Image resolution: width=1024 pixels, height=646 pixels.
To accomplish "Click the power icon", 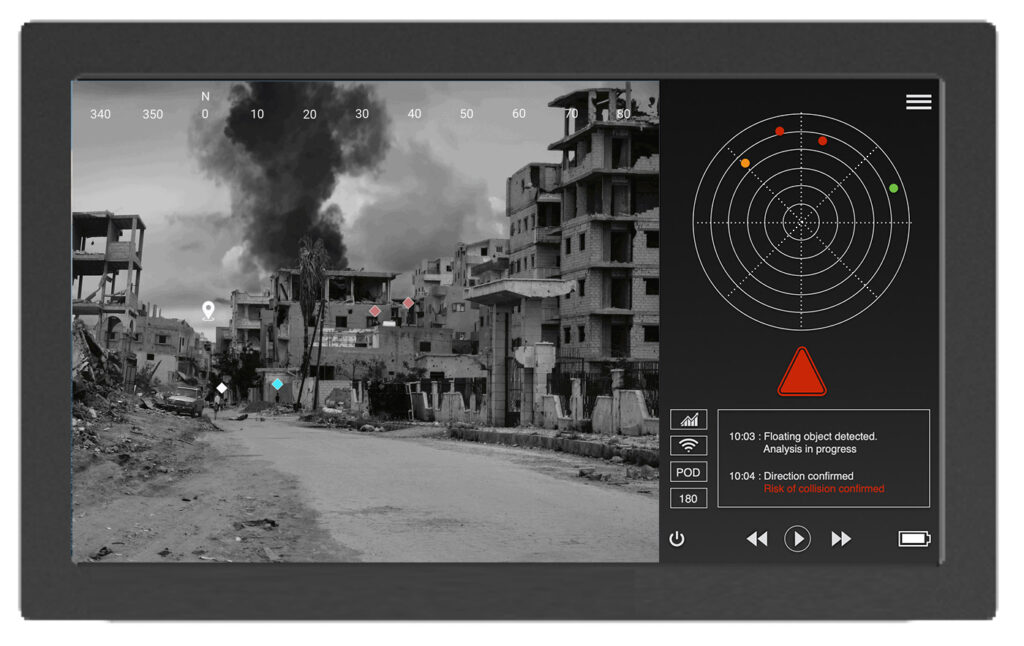I will tap(677, 539).
